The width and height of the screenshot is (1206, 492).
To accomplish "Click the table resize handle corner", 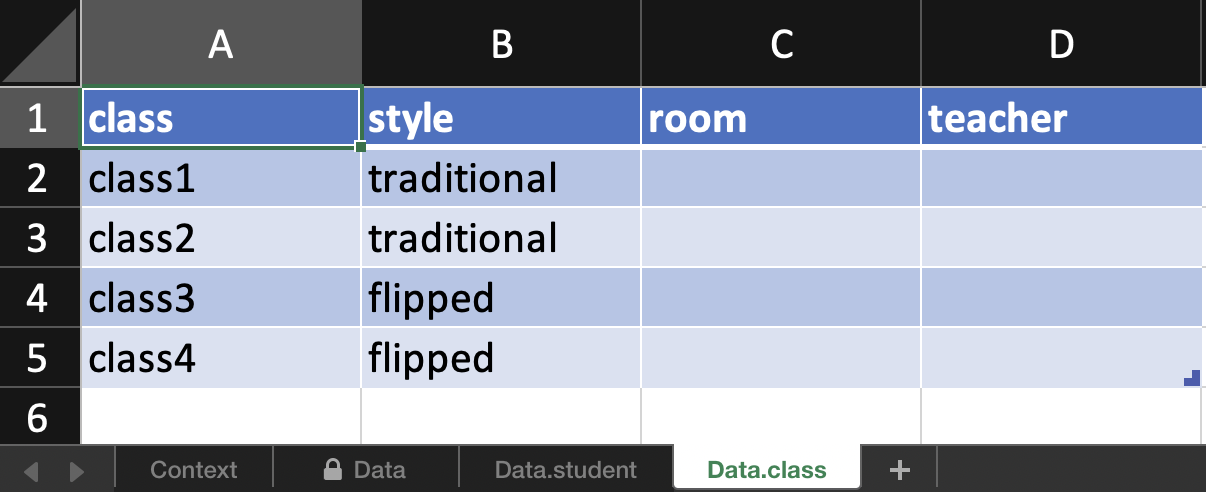I will (1191, 378).
